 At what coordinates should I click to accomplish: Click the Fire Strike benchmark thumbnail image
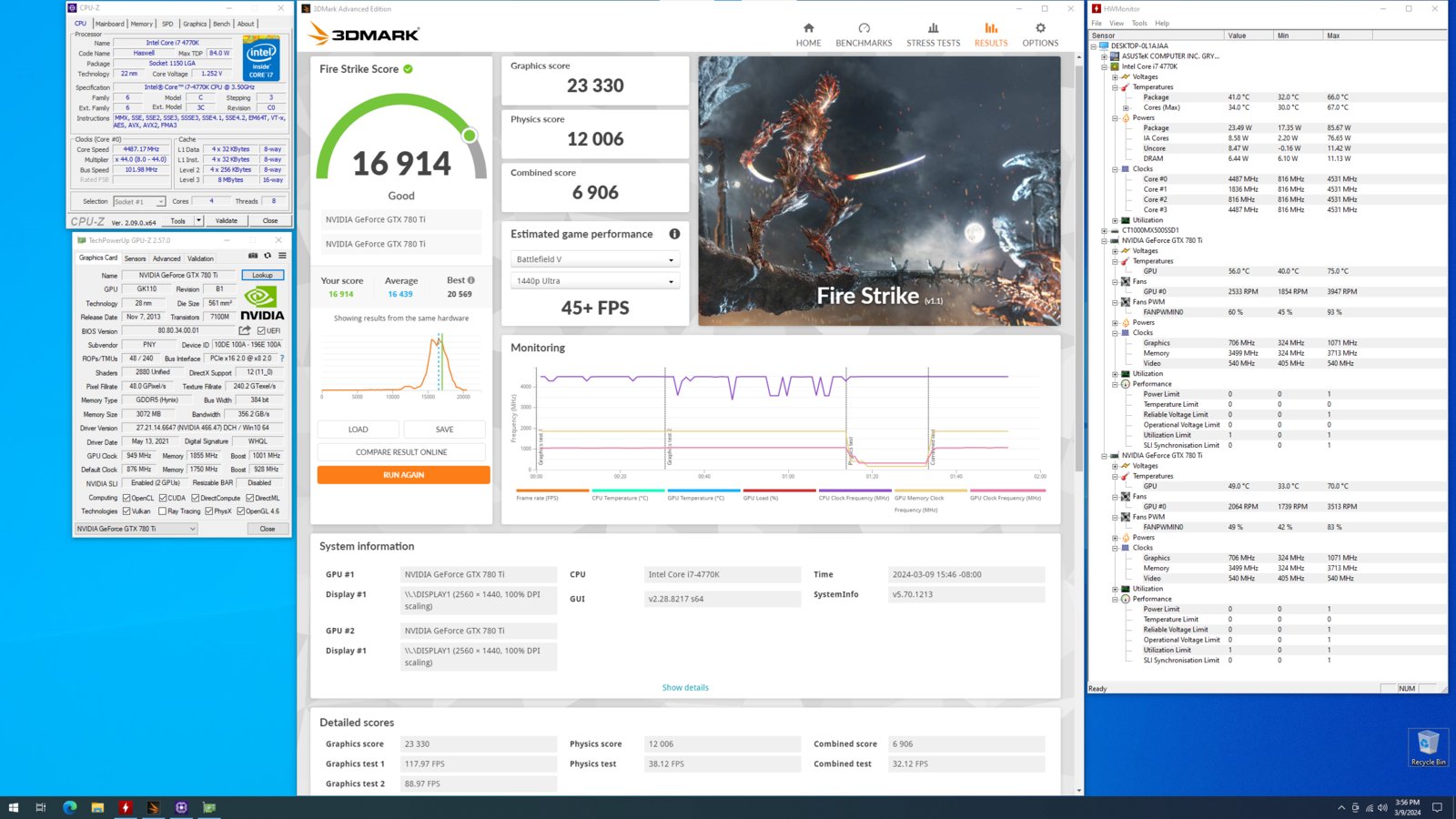tap(879, 191)
